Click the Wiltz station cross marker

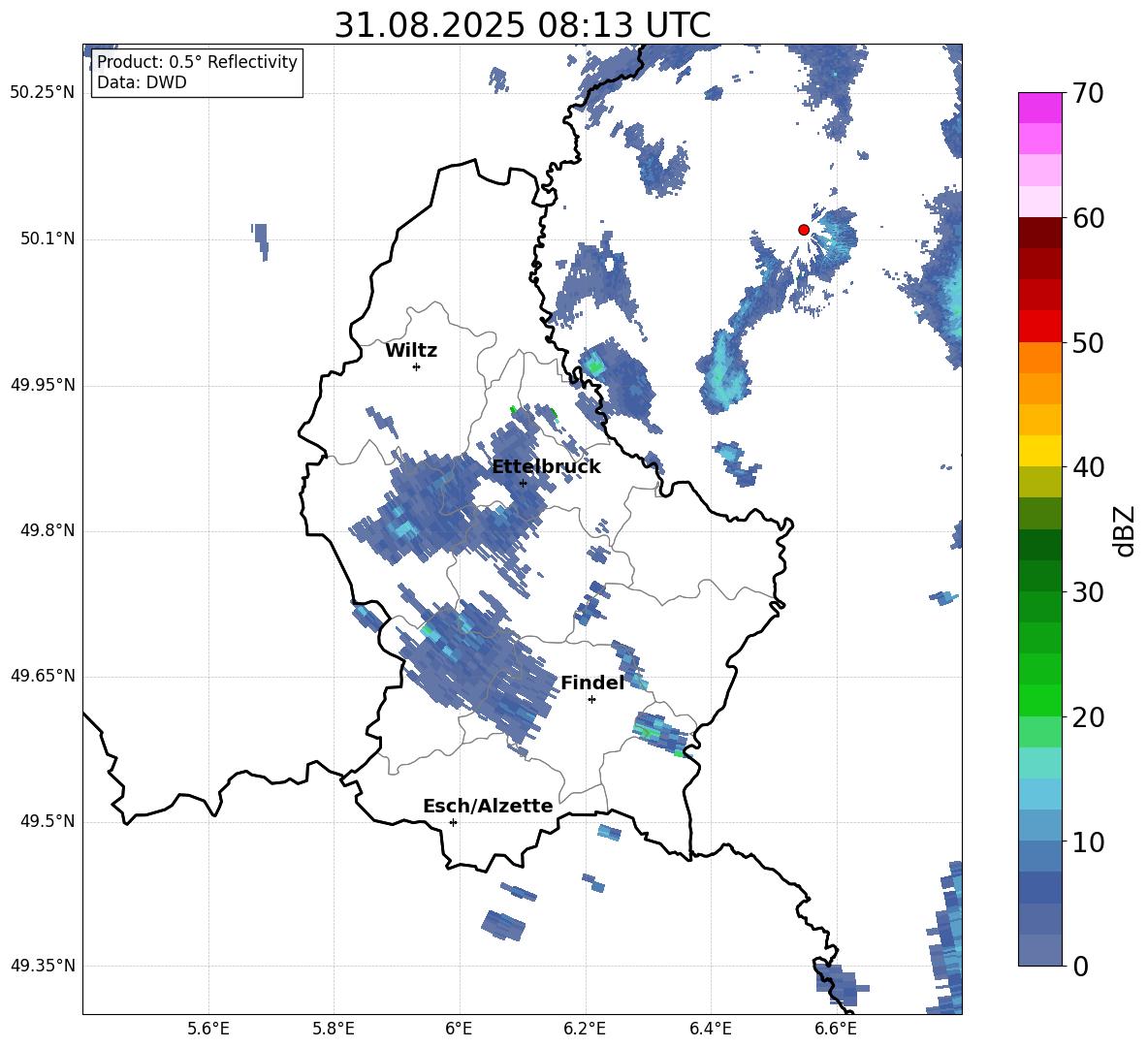click(x=417, y=366)
